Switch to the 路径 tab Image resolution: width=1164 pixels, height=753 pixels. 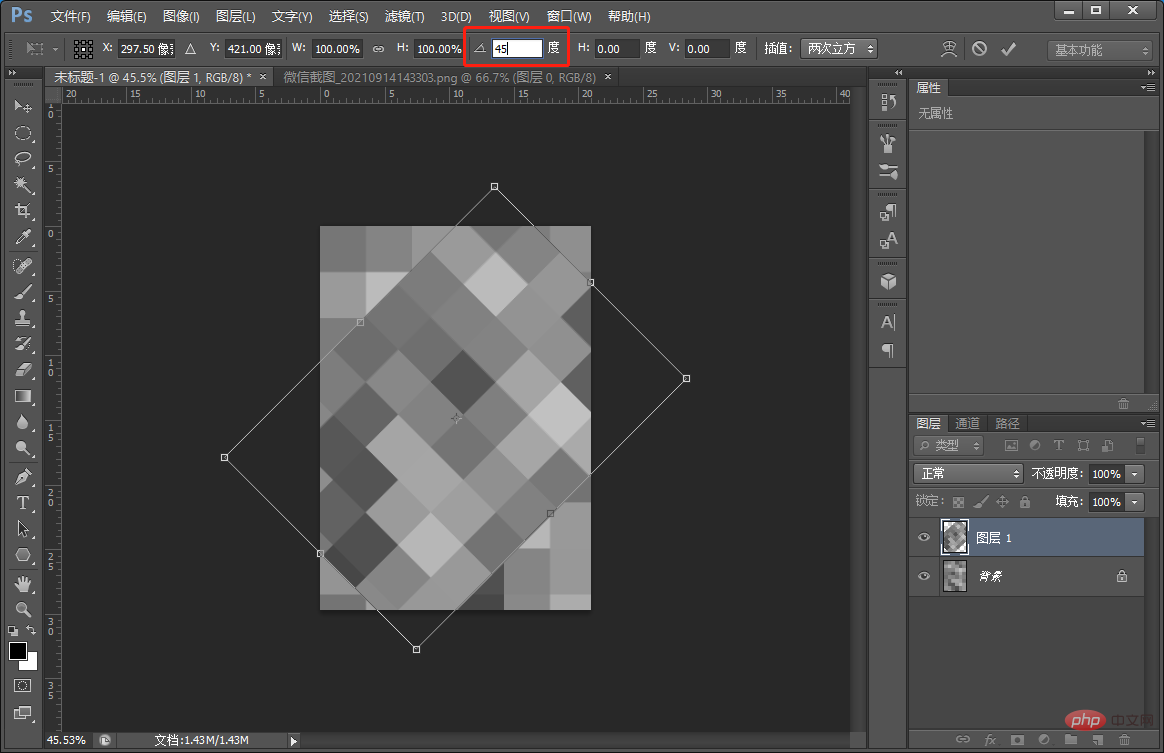(1007, 423)
